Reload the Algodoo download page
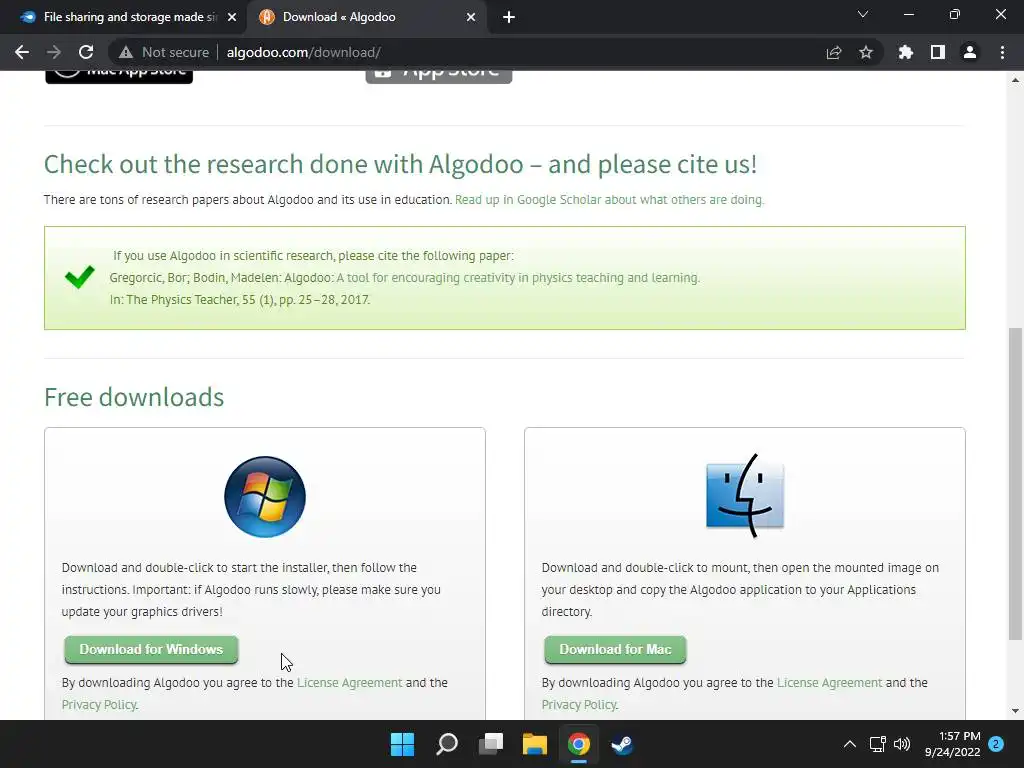Viewport: 1024px width, 768px height. tap(86, 52)
